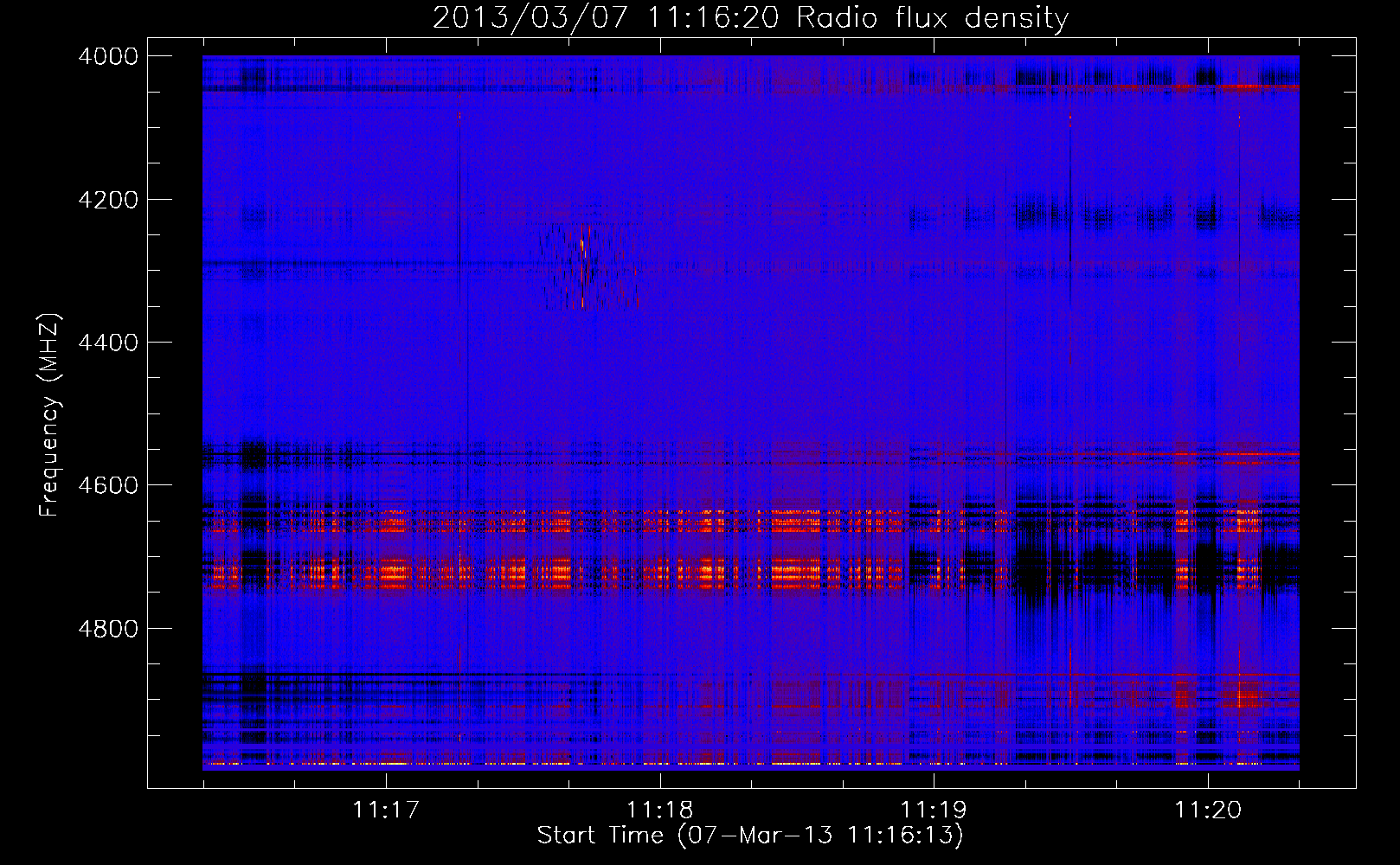Image resolution: width=1400 pixels, height=865 pixels.
Task: Click the 11:18 time tick label
Action: pos(660,810)
